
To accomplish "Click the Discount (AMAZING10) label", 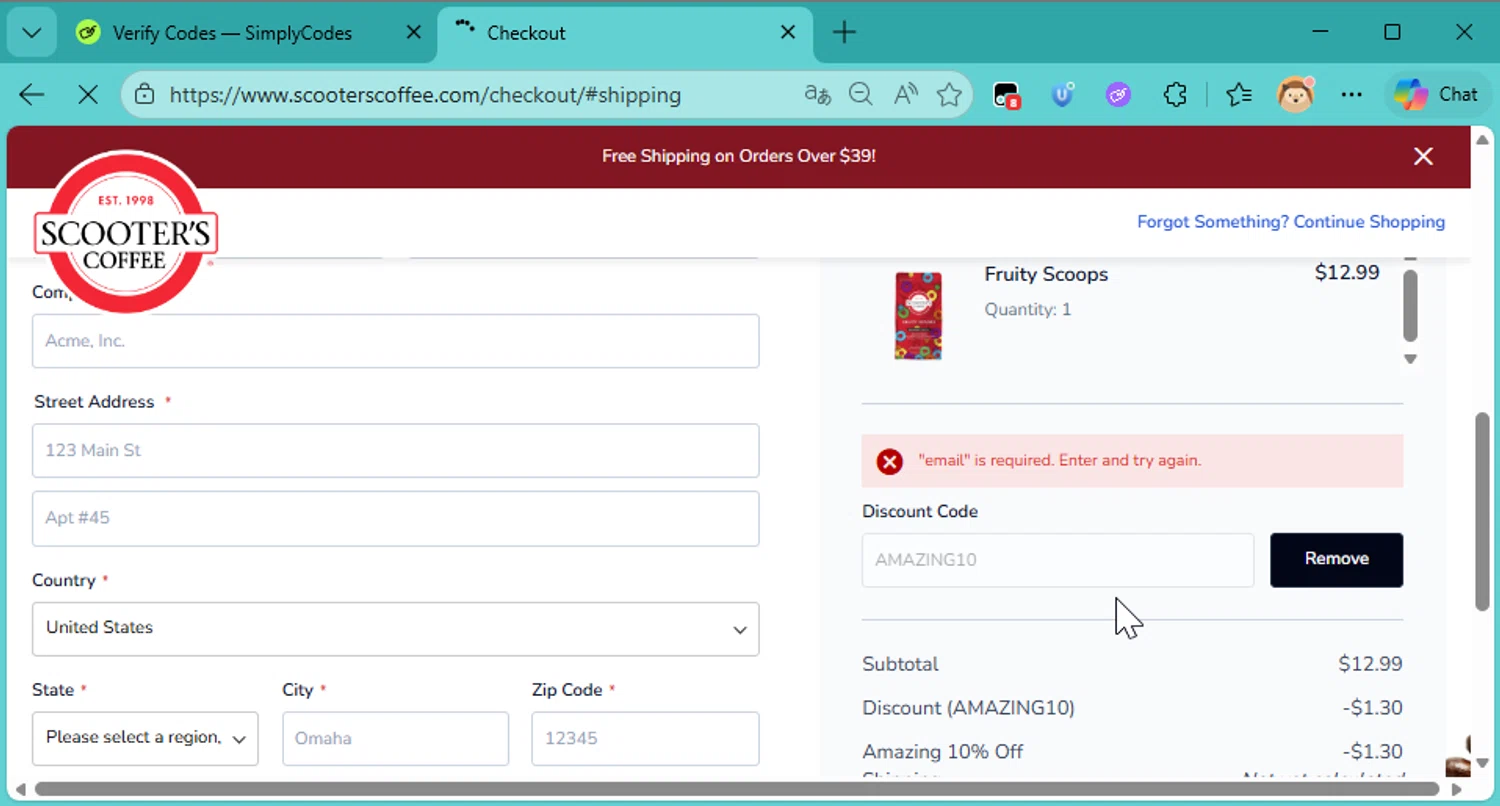I will [x=968, y=708].
